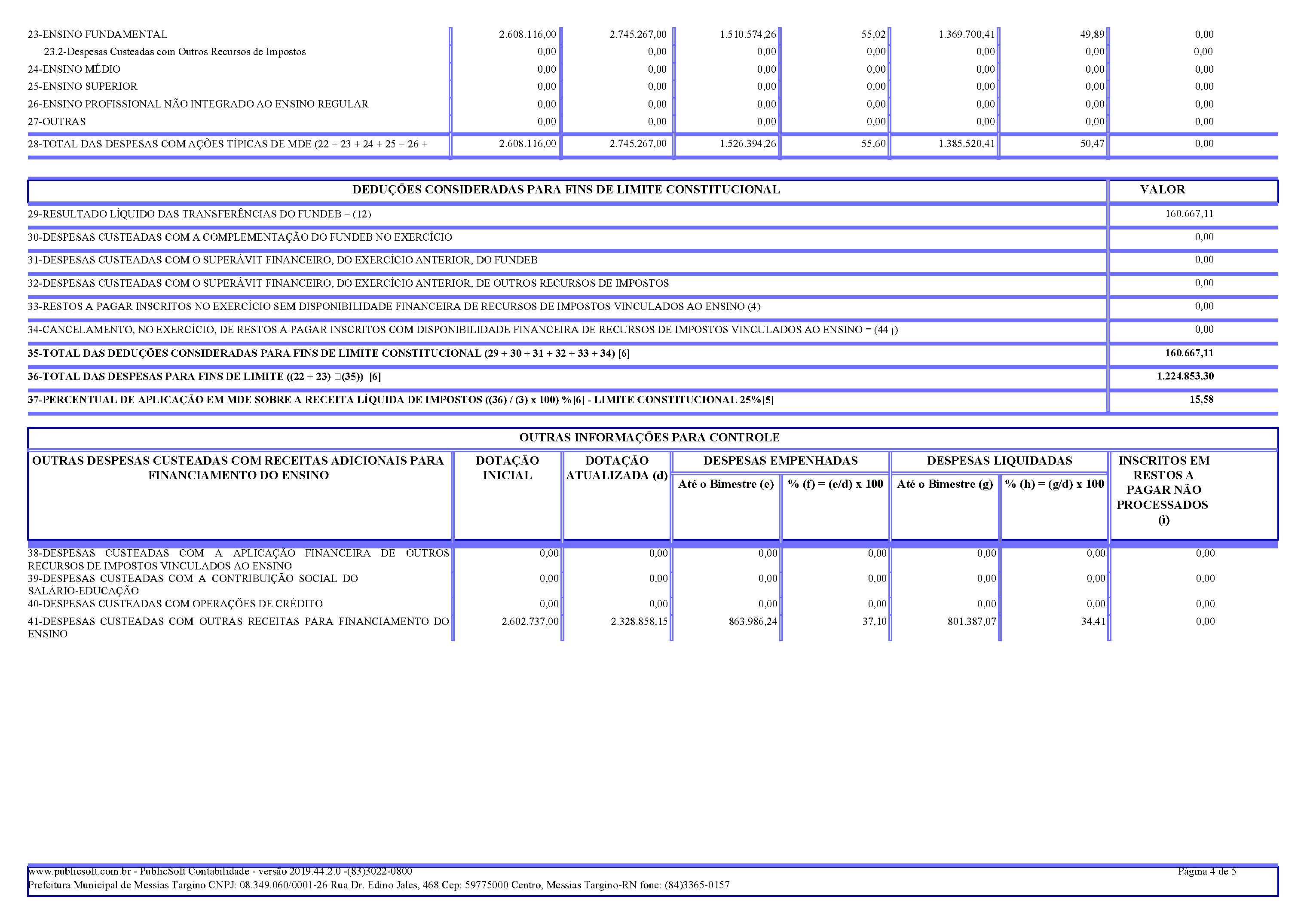Select the 23-ENSINO FUNDAMENTAL row label
This screenshot has width=1307, height=924.
coord(97,34)
